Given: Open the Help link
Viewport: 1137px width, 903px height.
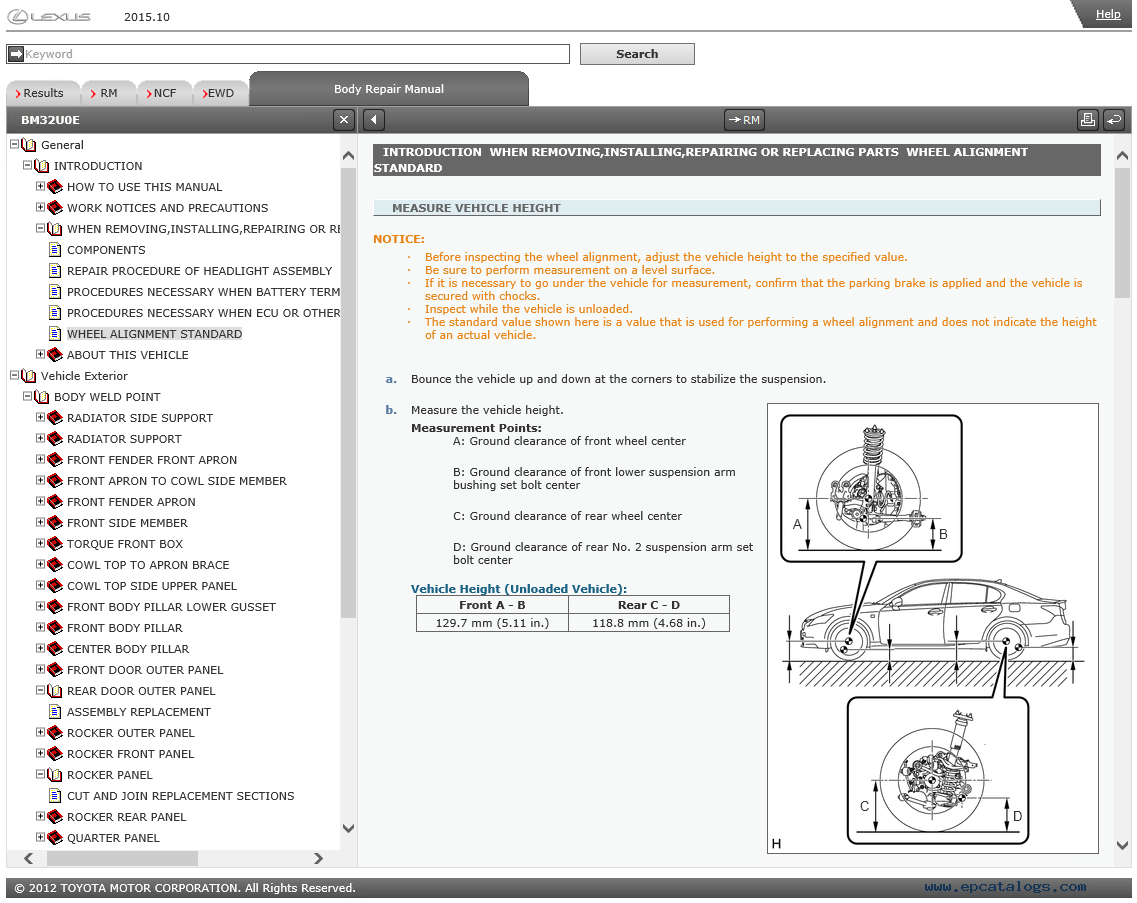Looking at the screenshot, I should pos(1107,14).
